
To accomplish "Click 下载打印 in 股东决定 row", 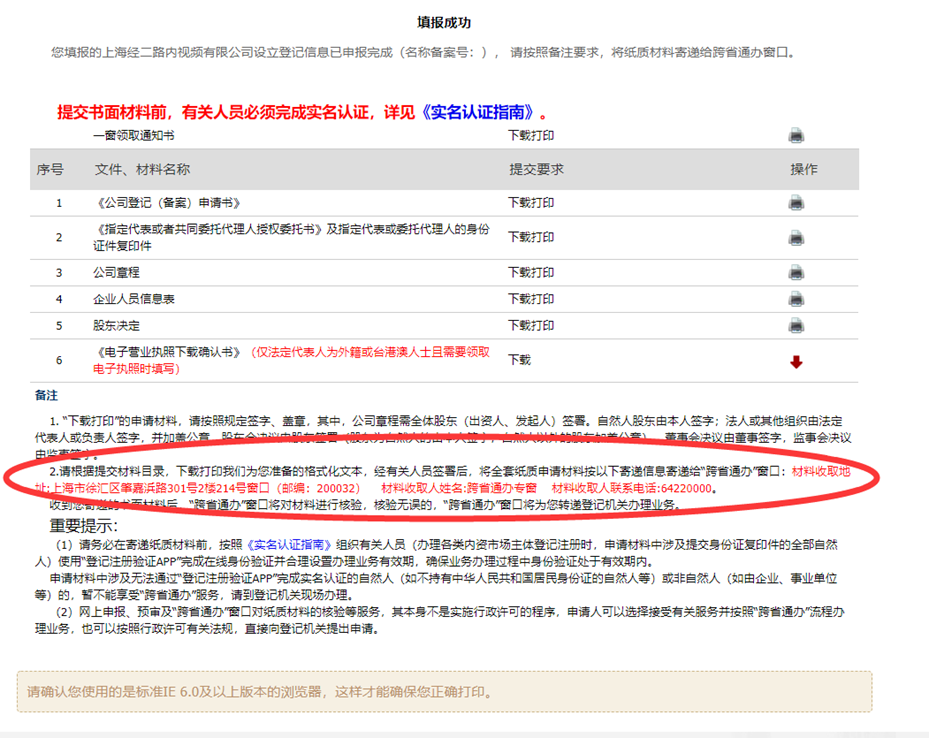I will pos(531,326).
